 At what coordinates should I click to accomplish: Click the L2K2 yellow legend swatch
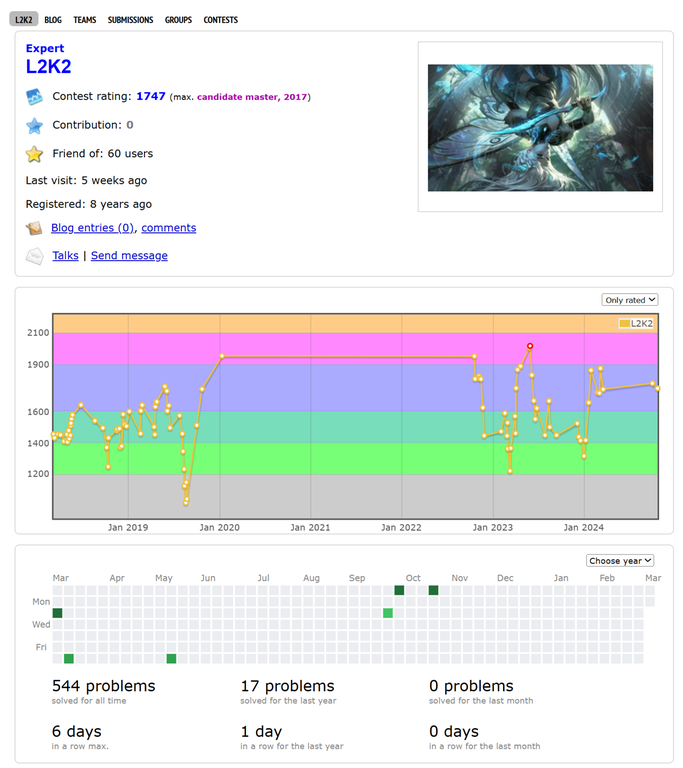pos(625,324)
